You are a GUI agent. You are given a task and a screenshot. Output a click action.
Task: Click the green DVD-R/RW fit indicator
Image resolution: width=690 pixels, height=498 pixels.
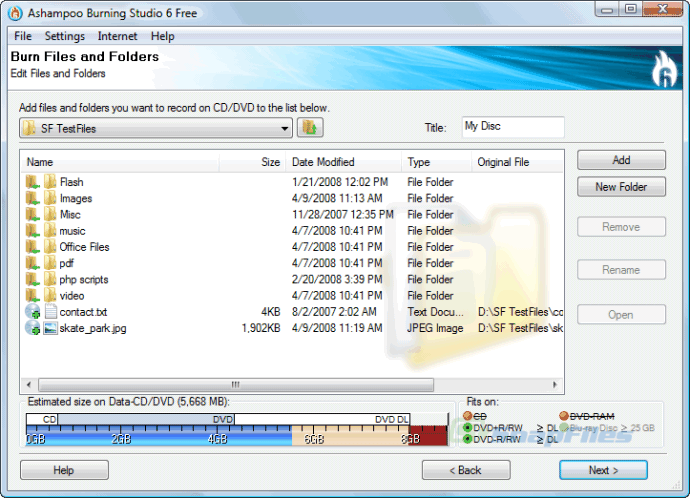467,439
